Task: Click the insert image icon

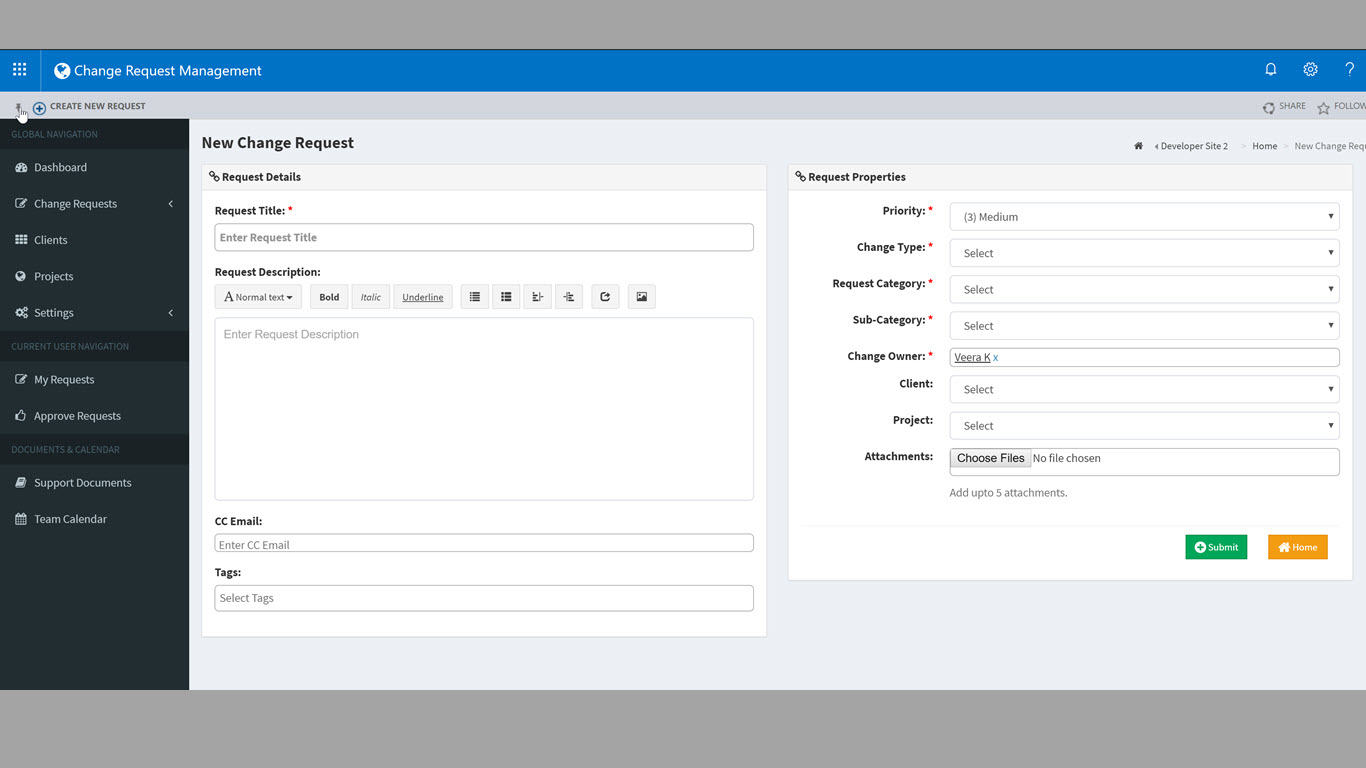Action: (x=642, y=297)
